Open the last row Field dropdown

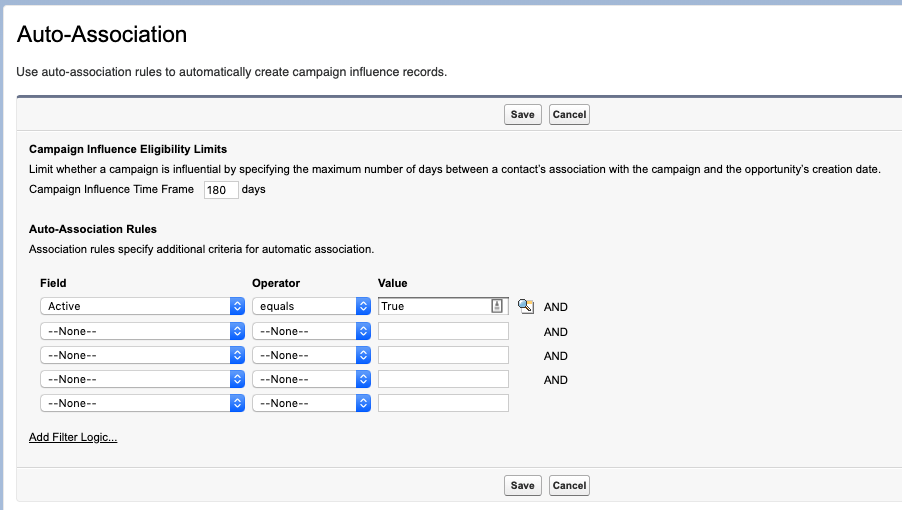click(143, 403)
